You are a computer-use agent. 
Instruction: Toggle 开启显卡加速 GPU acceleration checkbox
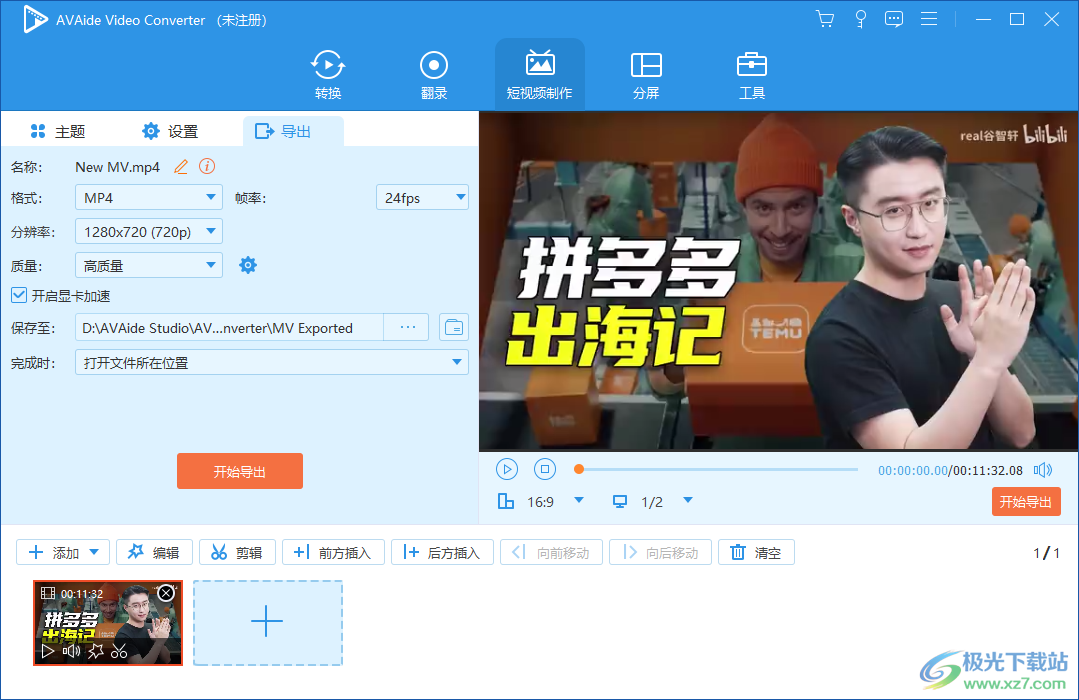(19, 295)
